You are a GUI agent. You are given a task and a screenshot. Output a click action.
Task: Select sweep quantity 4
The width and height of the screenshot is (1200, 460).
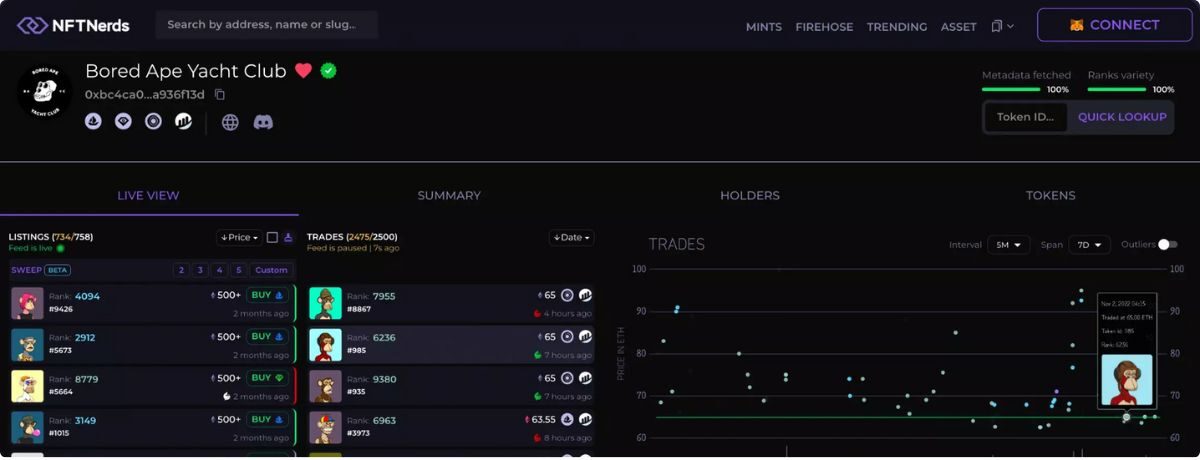[x=219, y=270]
